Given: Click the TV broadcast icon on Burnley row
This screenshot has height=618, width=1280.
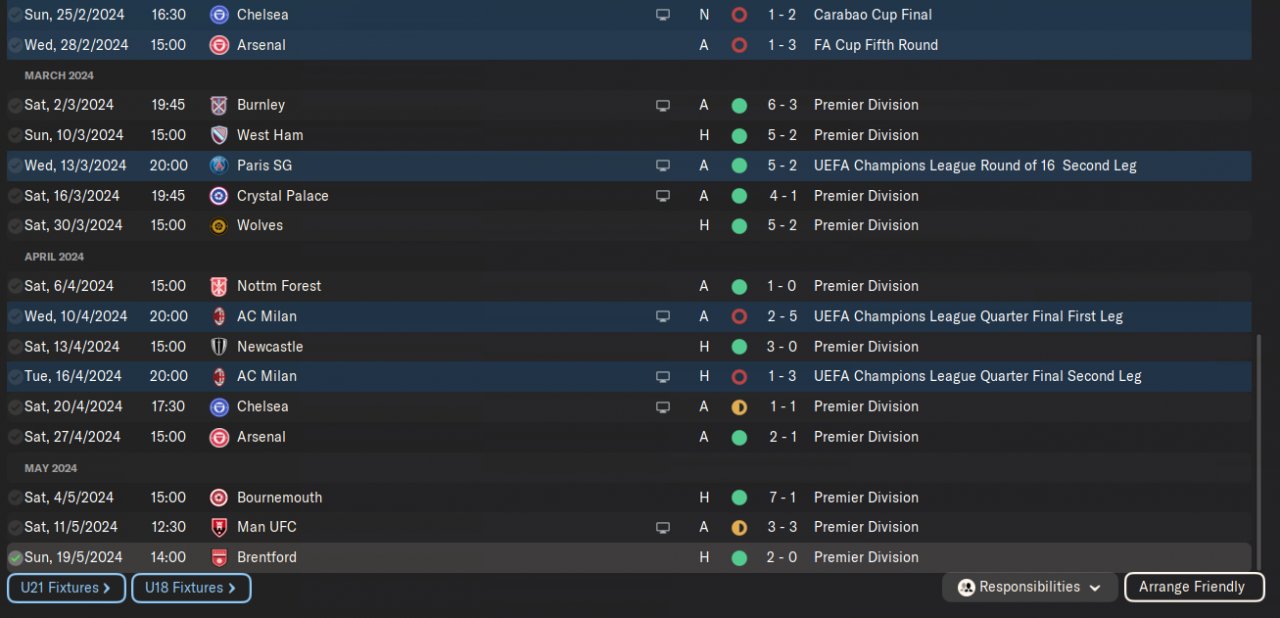Looking at the screenshot, I should pos(662,105).
